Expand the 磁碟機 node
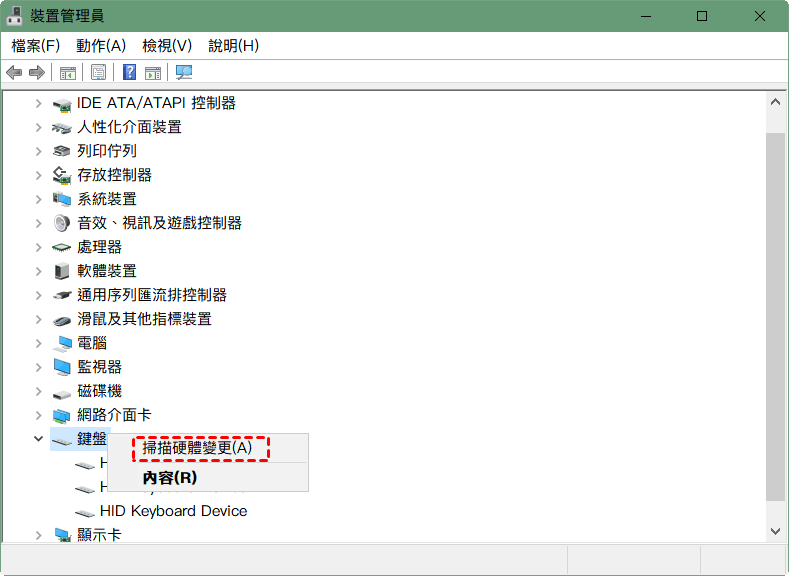The height and width of the screenshot is (576, 789). 38,391
